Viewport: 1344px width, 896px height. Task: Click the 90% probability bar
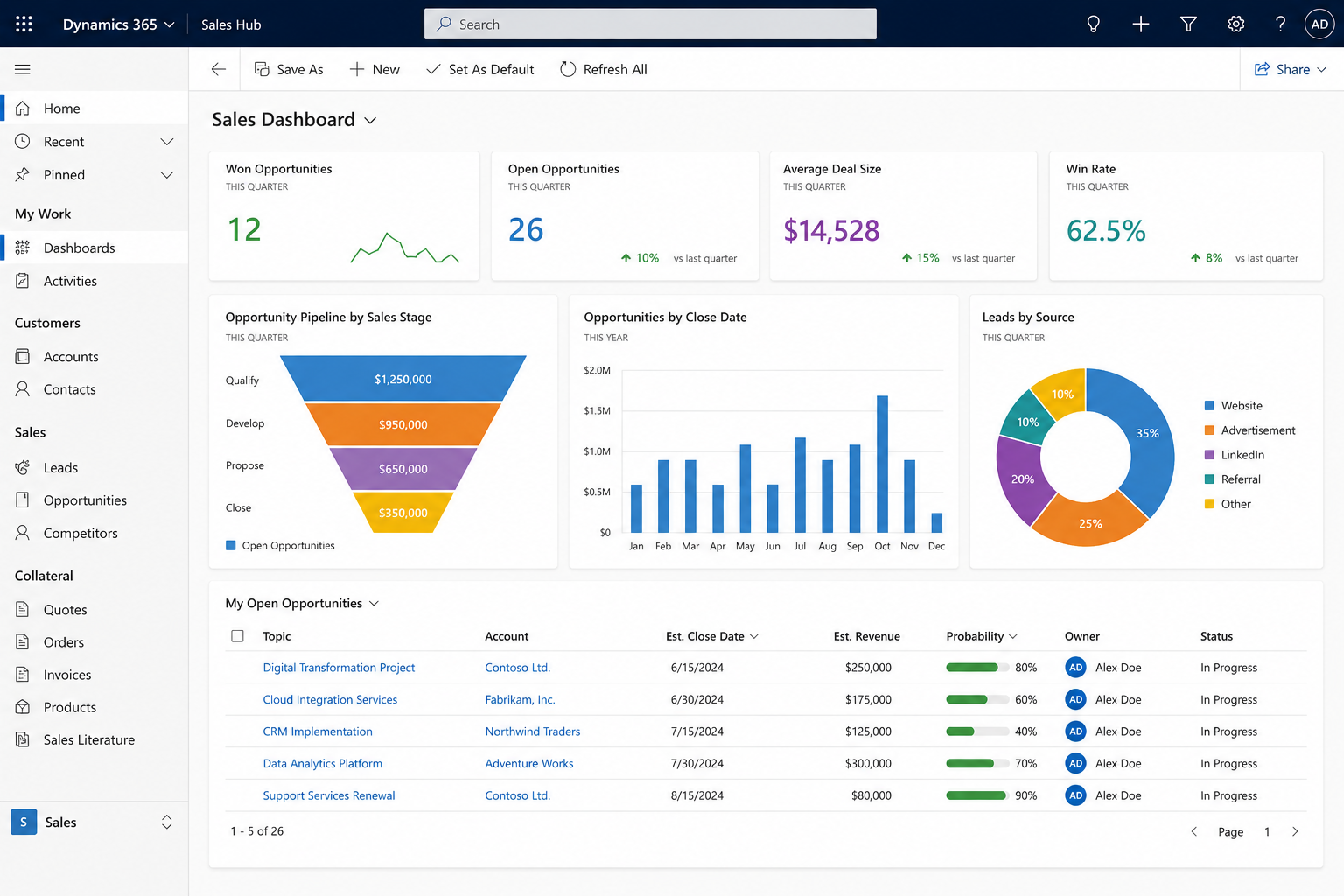[977, 795]
